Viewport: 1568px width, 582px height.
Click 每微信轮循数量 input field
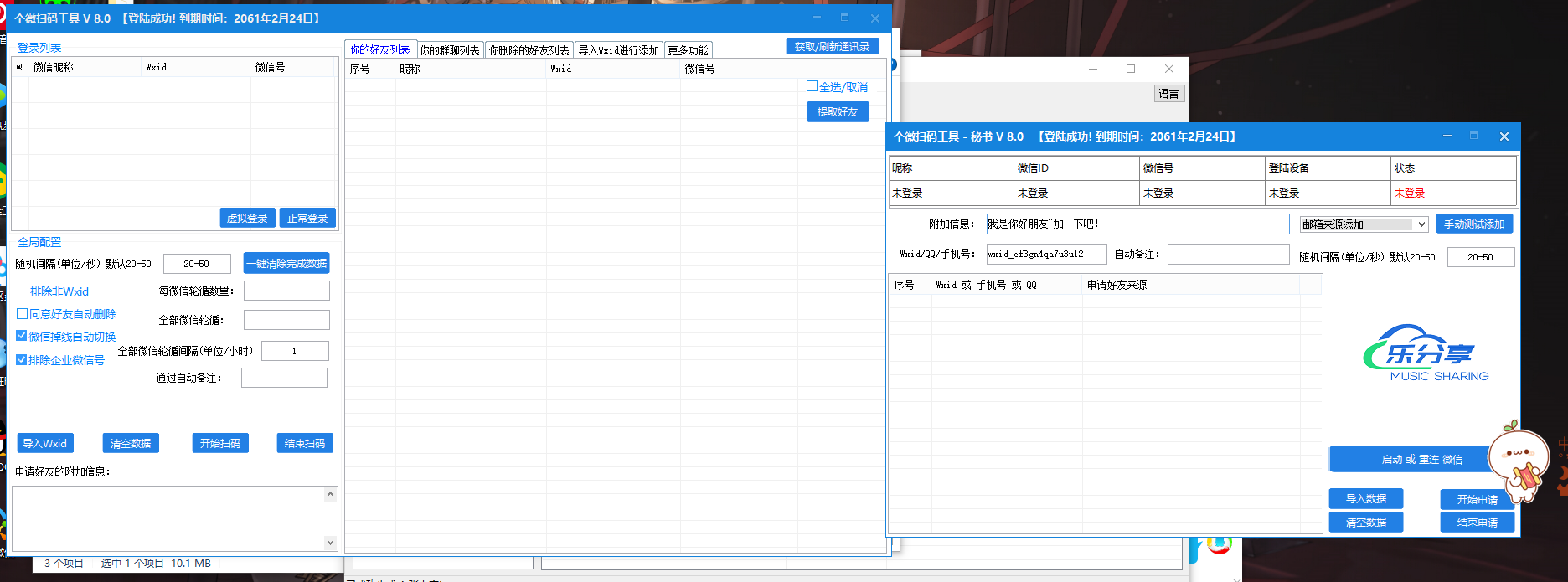coord(286,291)
